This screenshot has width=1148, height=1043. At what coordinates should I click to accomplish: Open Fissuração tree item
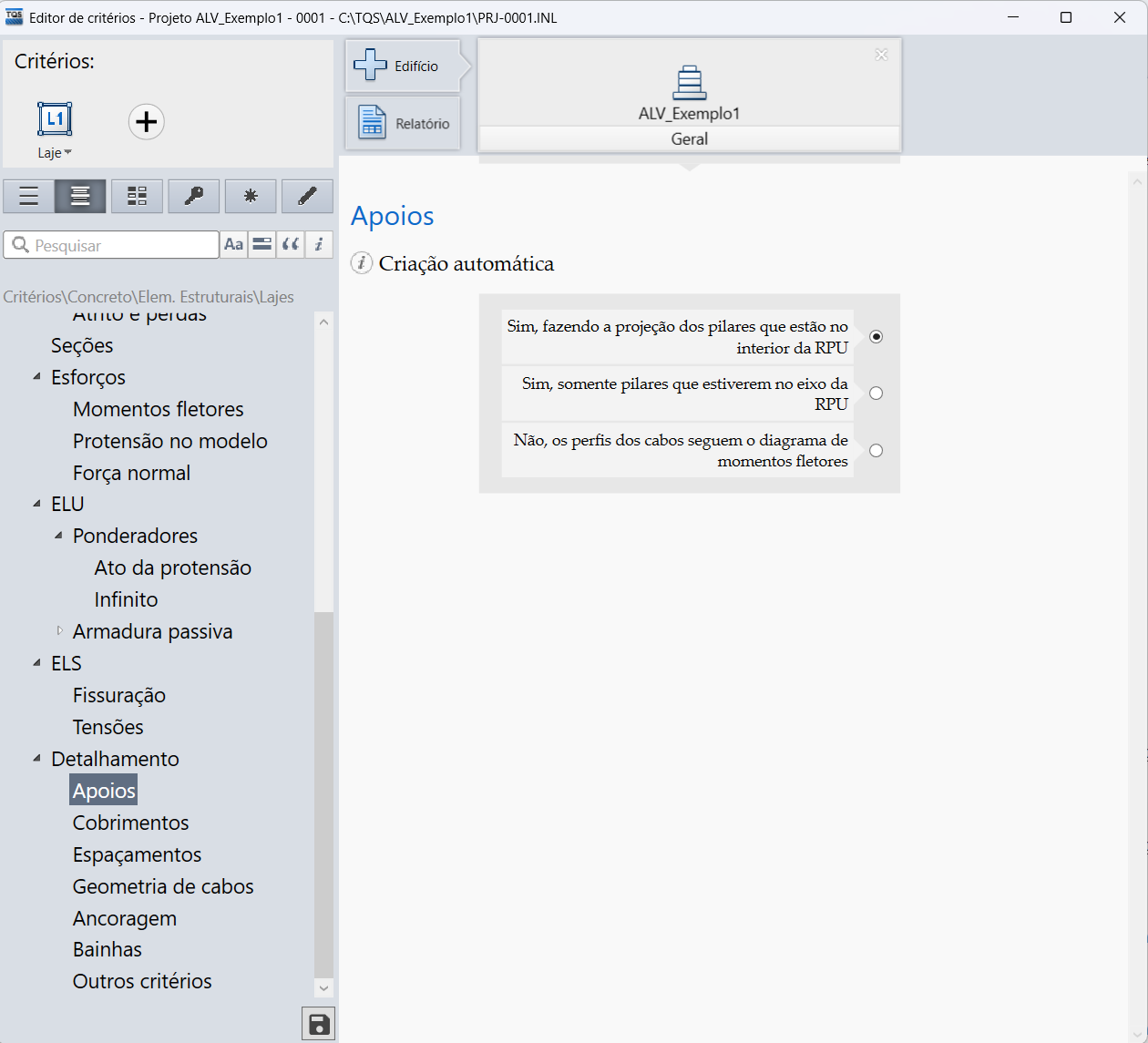(x=119, y=695)
